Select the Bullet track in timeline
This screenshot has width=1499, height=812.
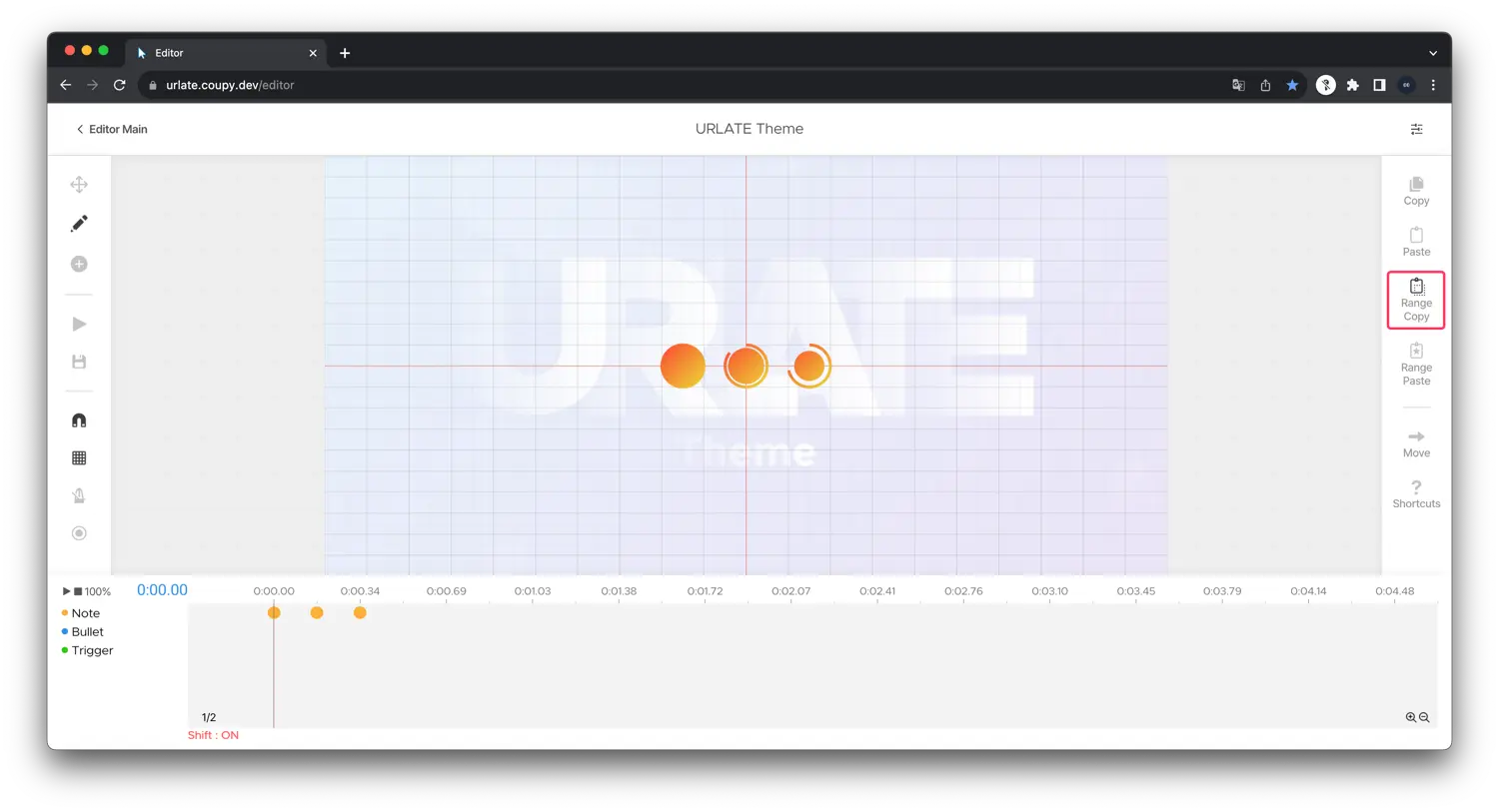point(87,632)
